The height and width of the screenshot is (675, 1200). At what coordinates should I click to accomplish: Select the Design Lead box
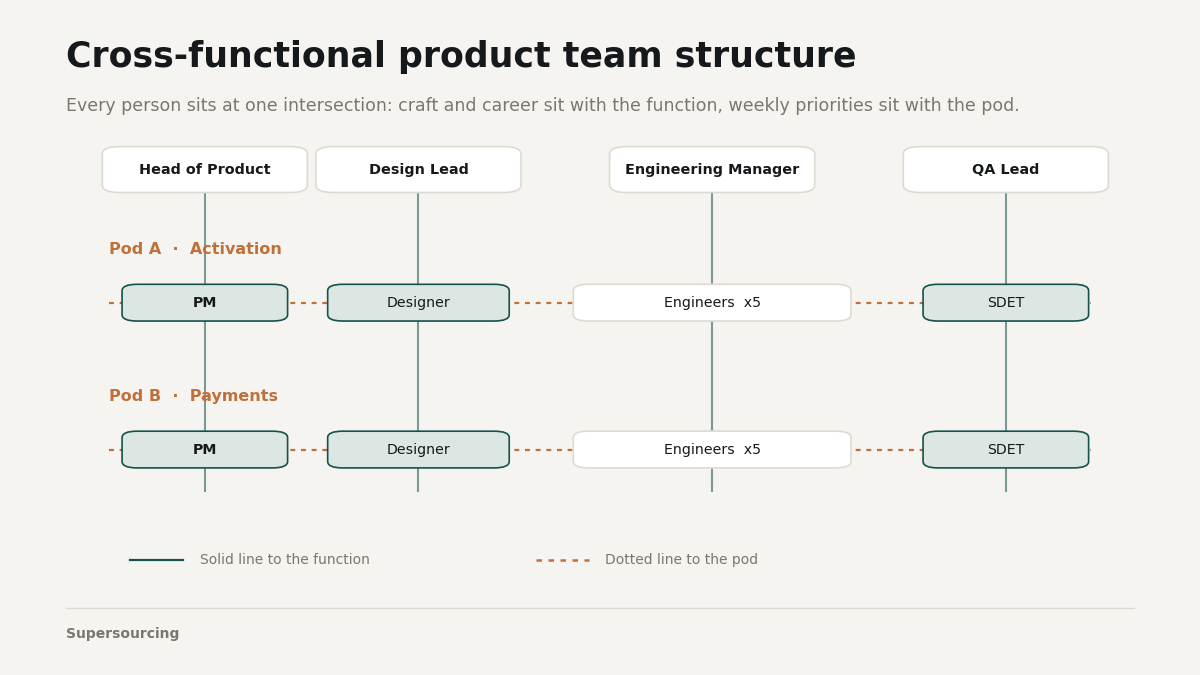(418, 170)
